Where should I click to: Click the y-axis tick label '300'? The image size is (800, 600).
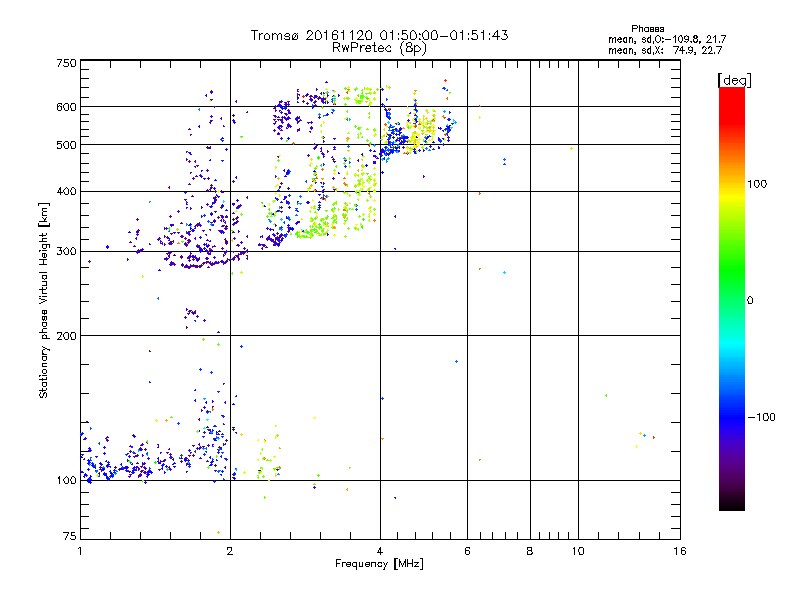point(66,252)
